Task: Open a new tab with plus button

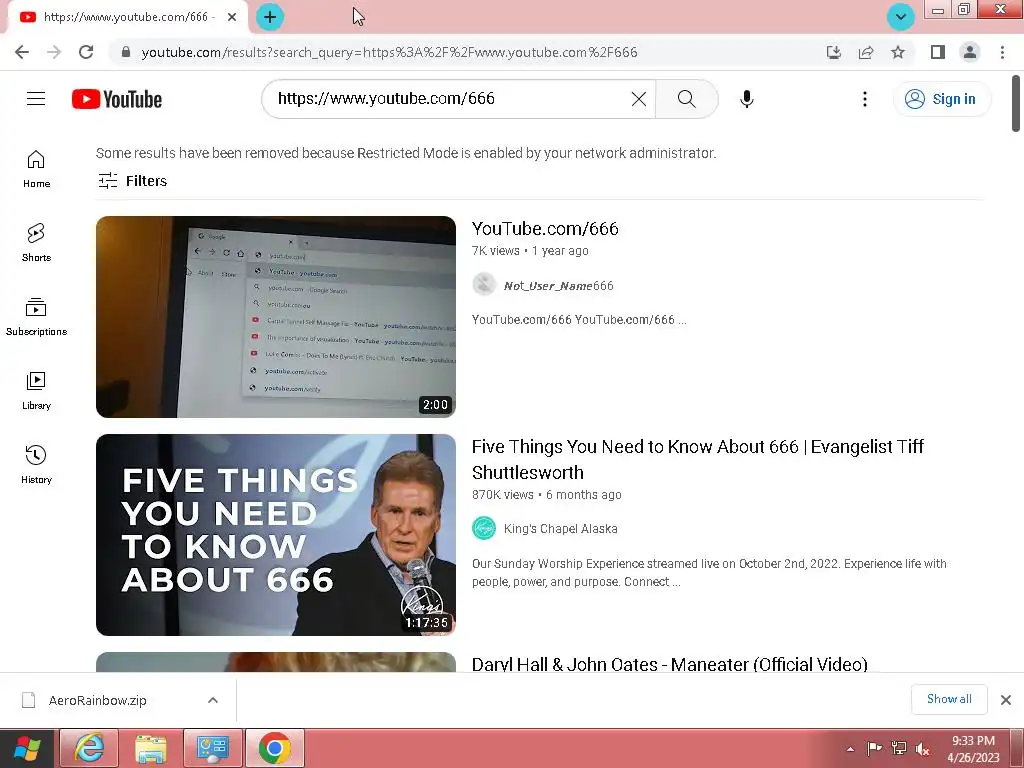Action: coord(269,17)
